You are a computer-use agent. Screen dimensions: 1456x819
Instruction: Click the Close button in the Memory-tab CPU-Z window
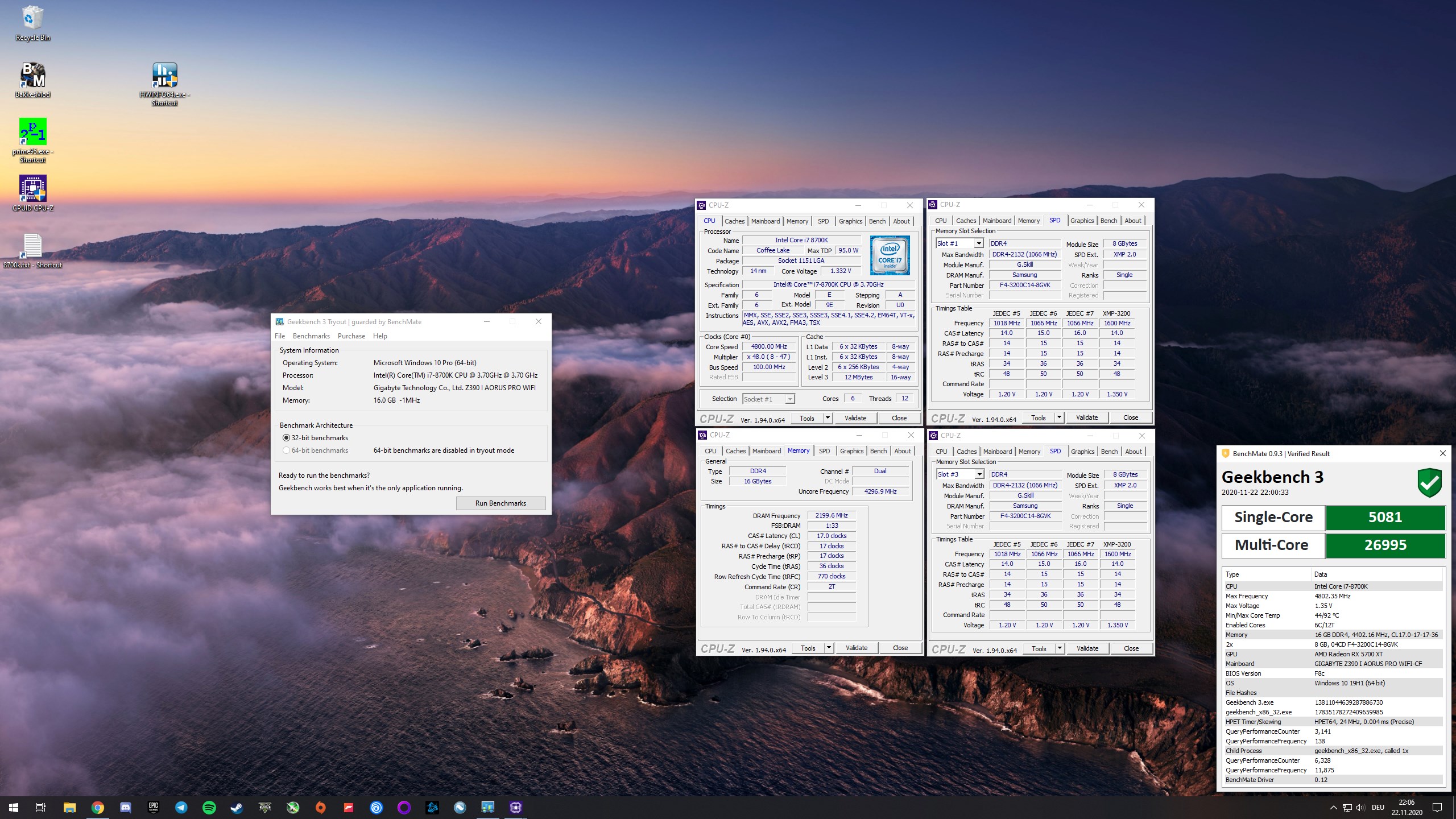click(x=900, y=648)
